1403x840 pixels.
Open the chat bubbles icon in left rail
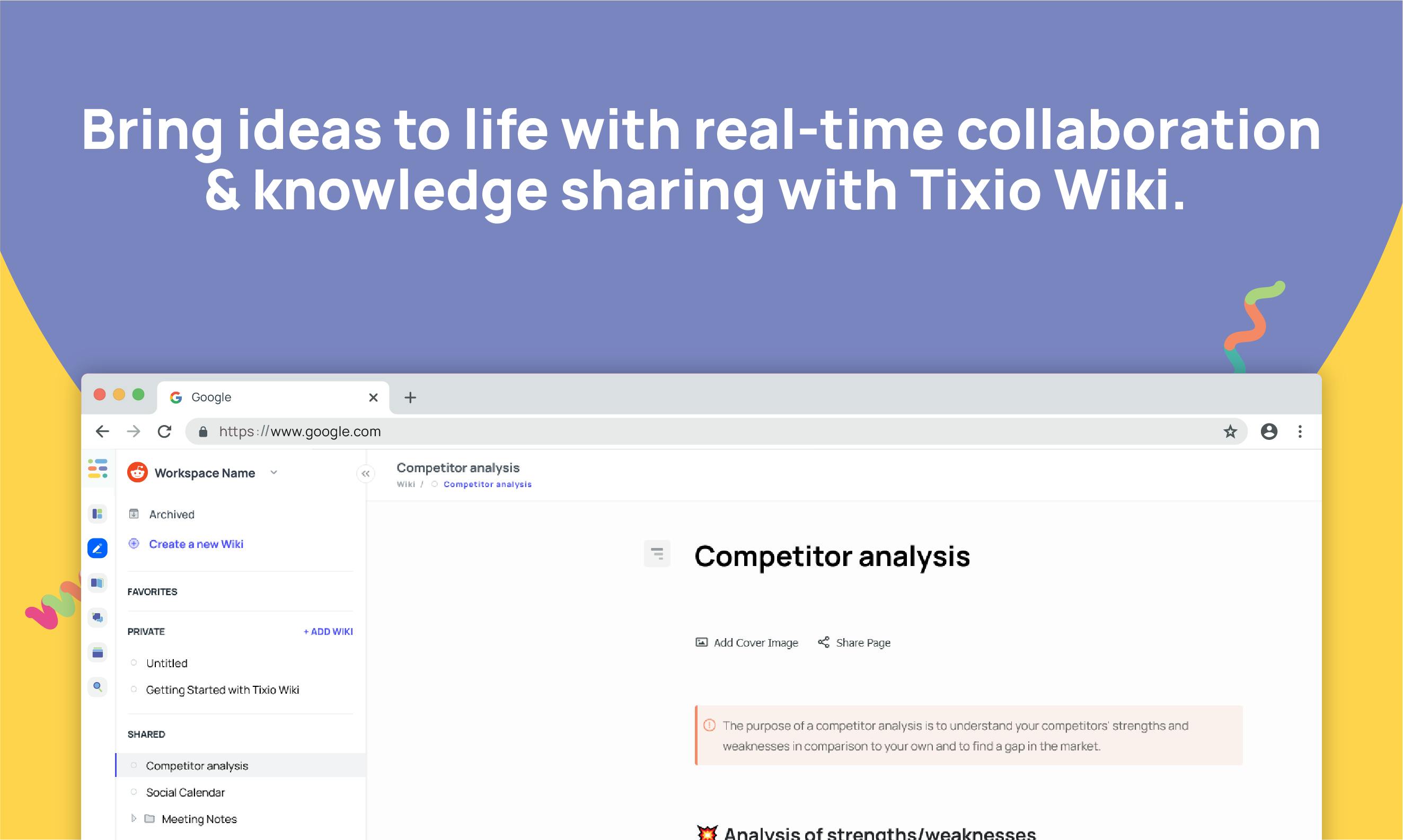pos(98,617)
